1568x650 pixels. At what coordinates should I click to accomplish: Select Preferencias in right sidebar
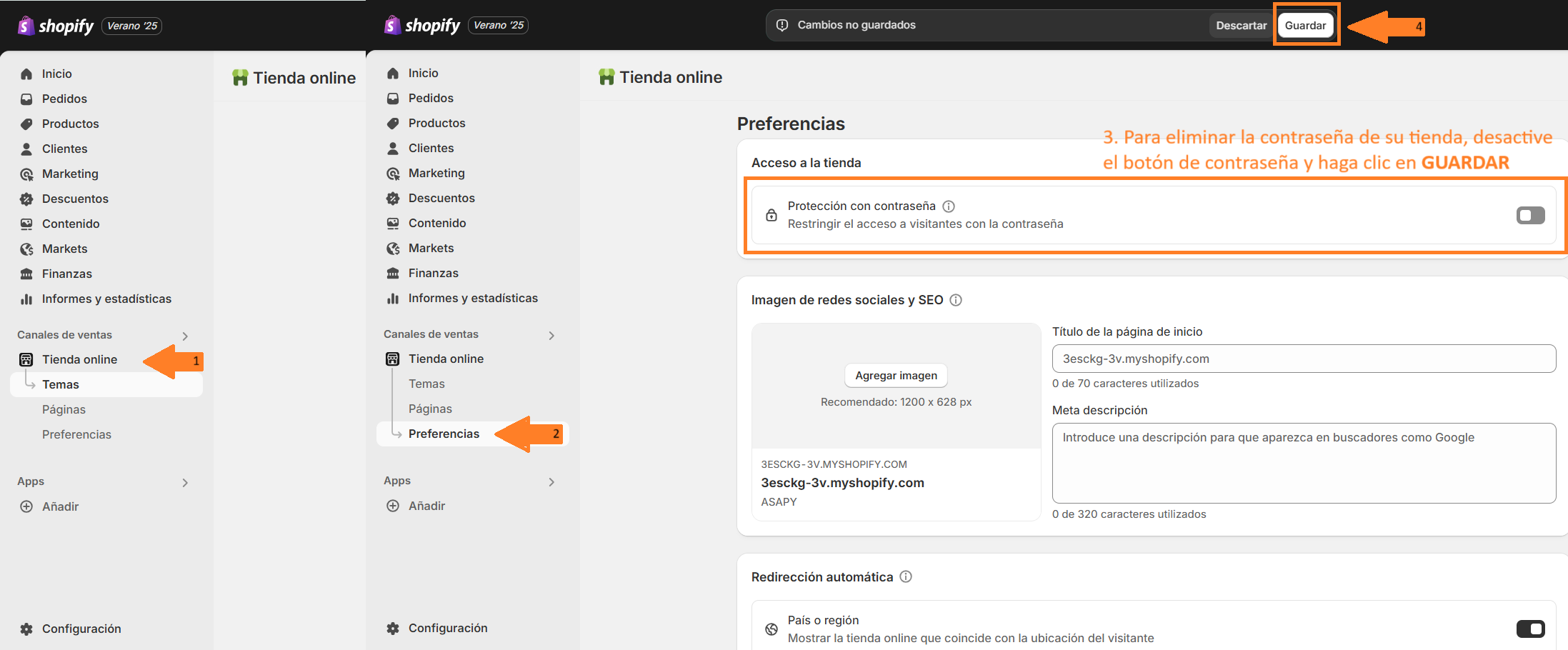point(473,434)
